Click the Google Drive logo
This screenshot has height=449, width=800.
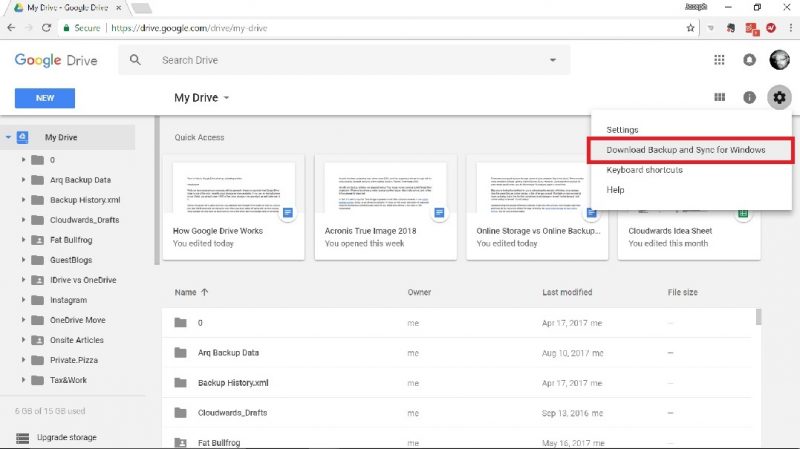56,60
